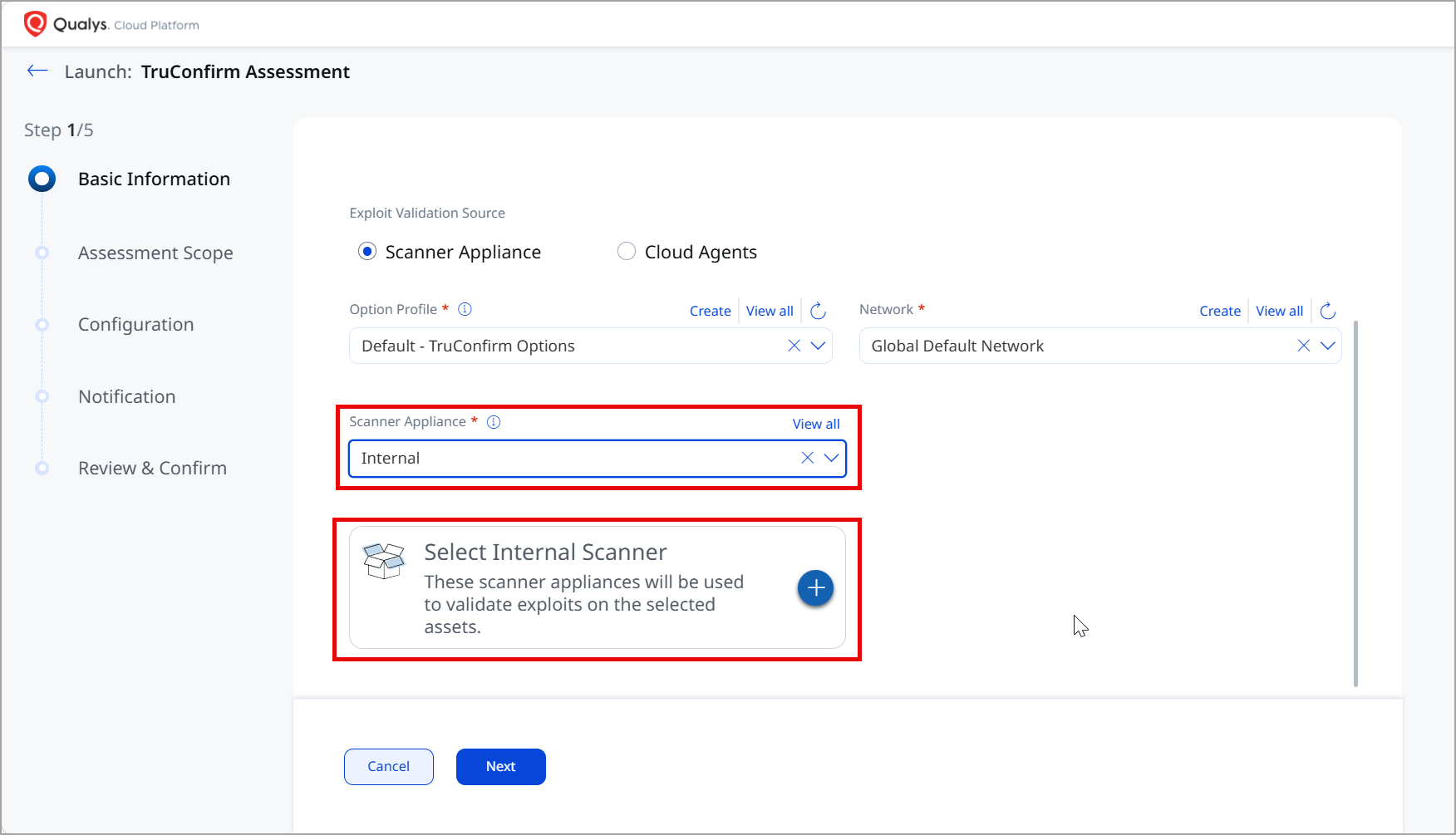Expand the Option Profile dropdown arrow
This screenshot has width=1456, height=835.
819,346
